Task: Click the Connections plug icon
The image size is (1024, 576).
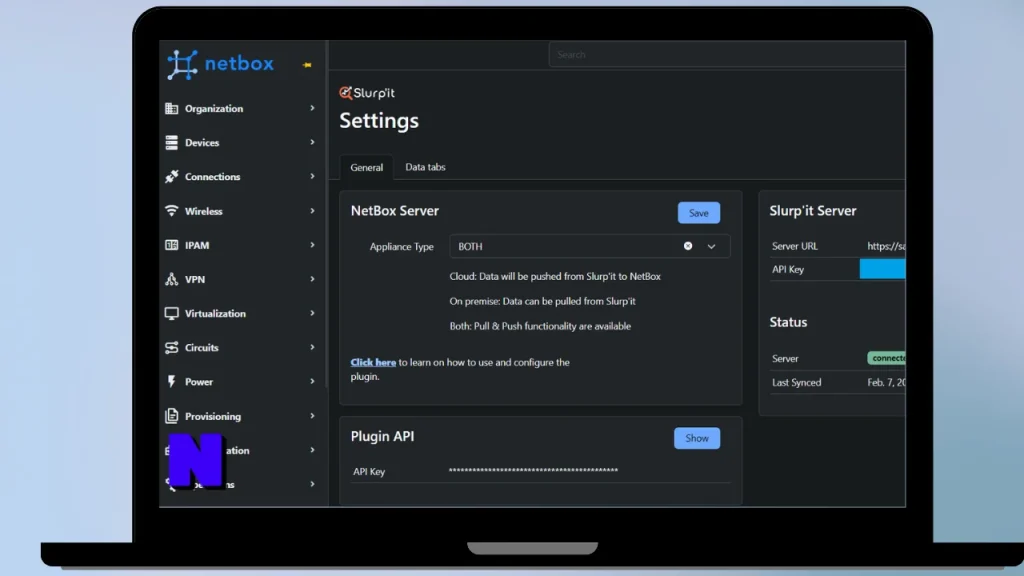Action: point(171,176)
